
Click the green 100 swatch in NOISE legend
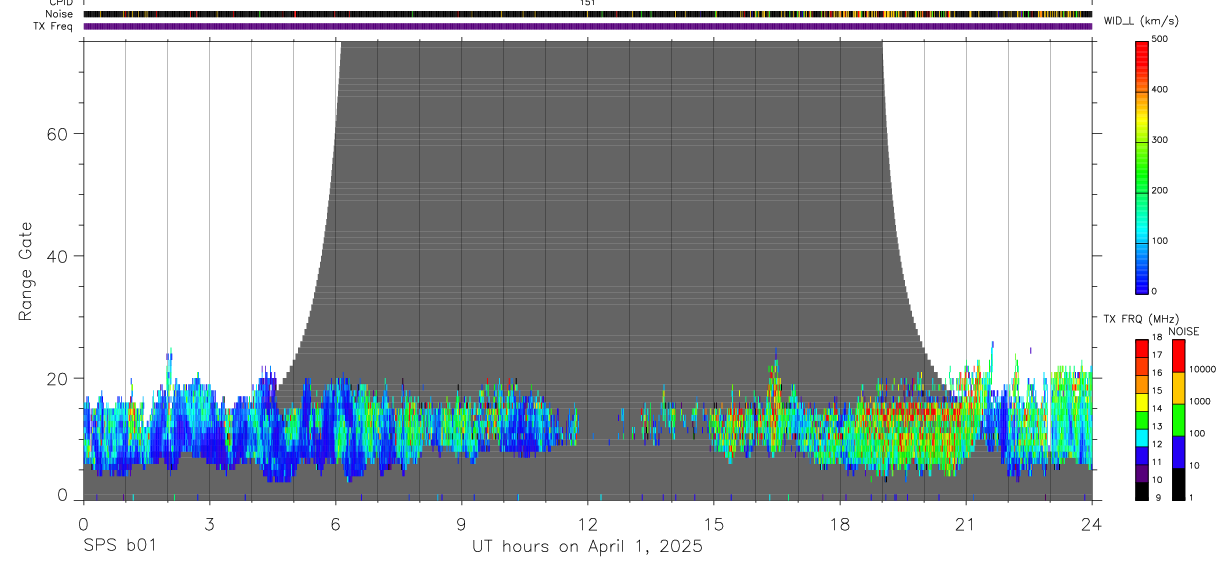tap(1178, 420)
